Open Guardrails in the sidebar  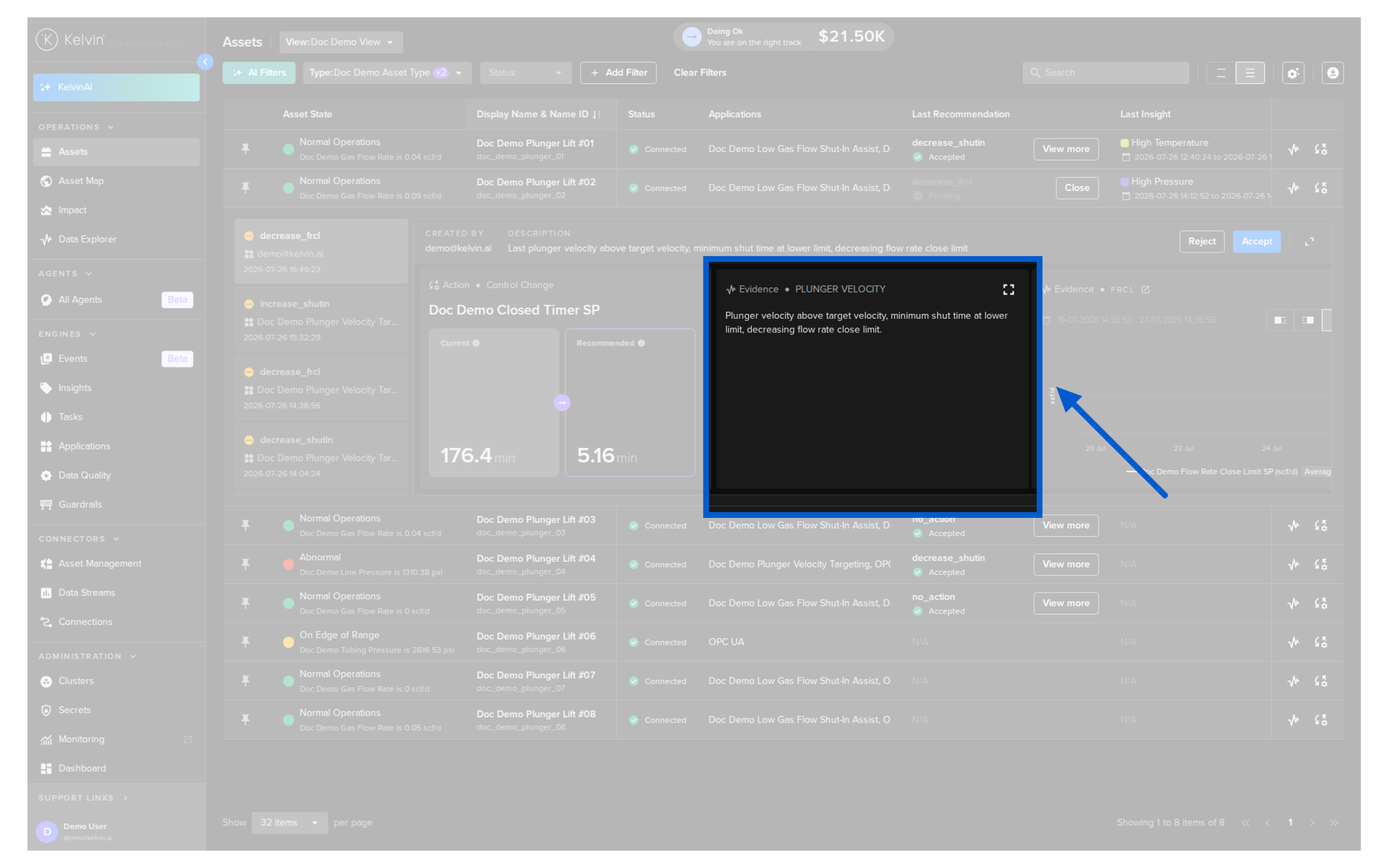tap(80, 505)
